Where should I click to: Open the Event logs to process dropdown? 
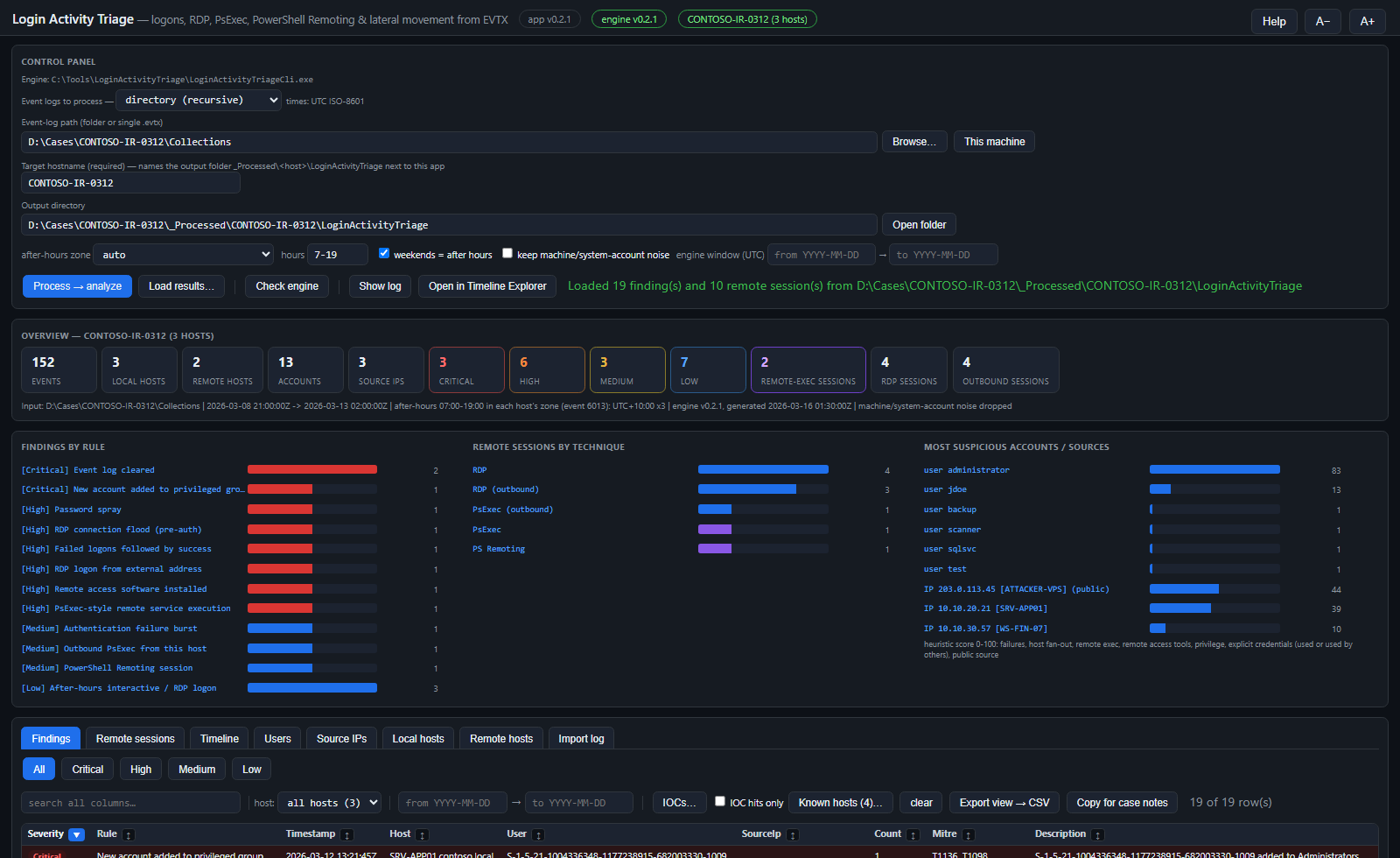pos(199,100)
